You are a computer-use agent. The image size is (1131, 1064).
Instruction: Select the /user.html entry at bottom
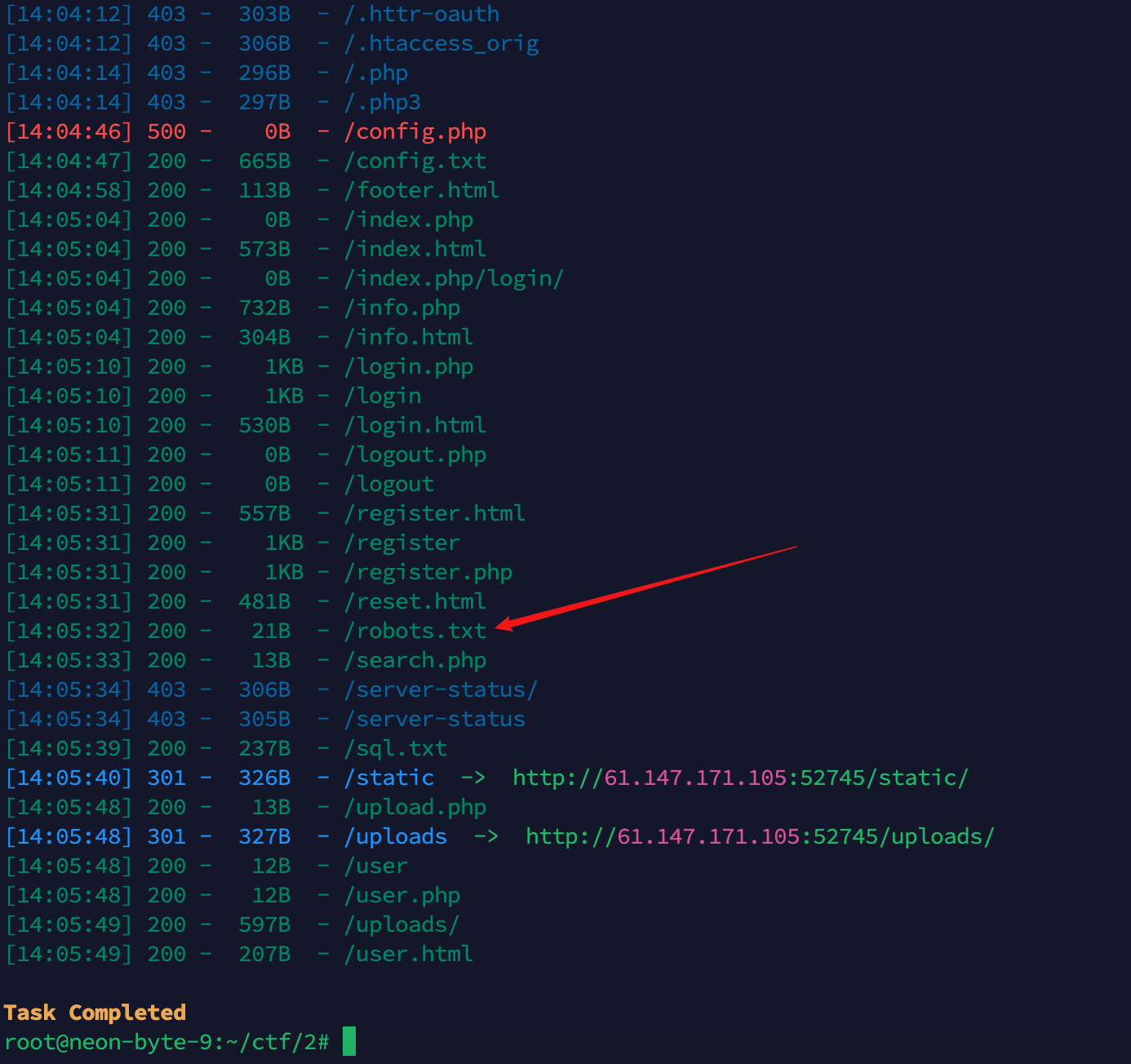(408, 953)
